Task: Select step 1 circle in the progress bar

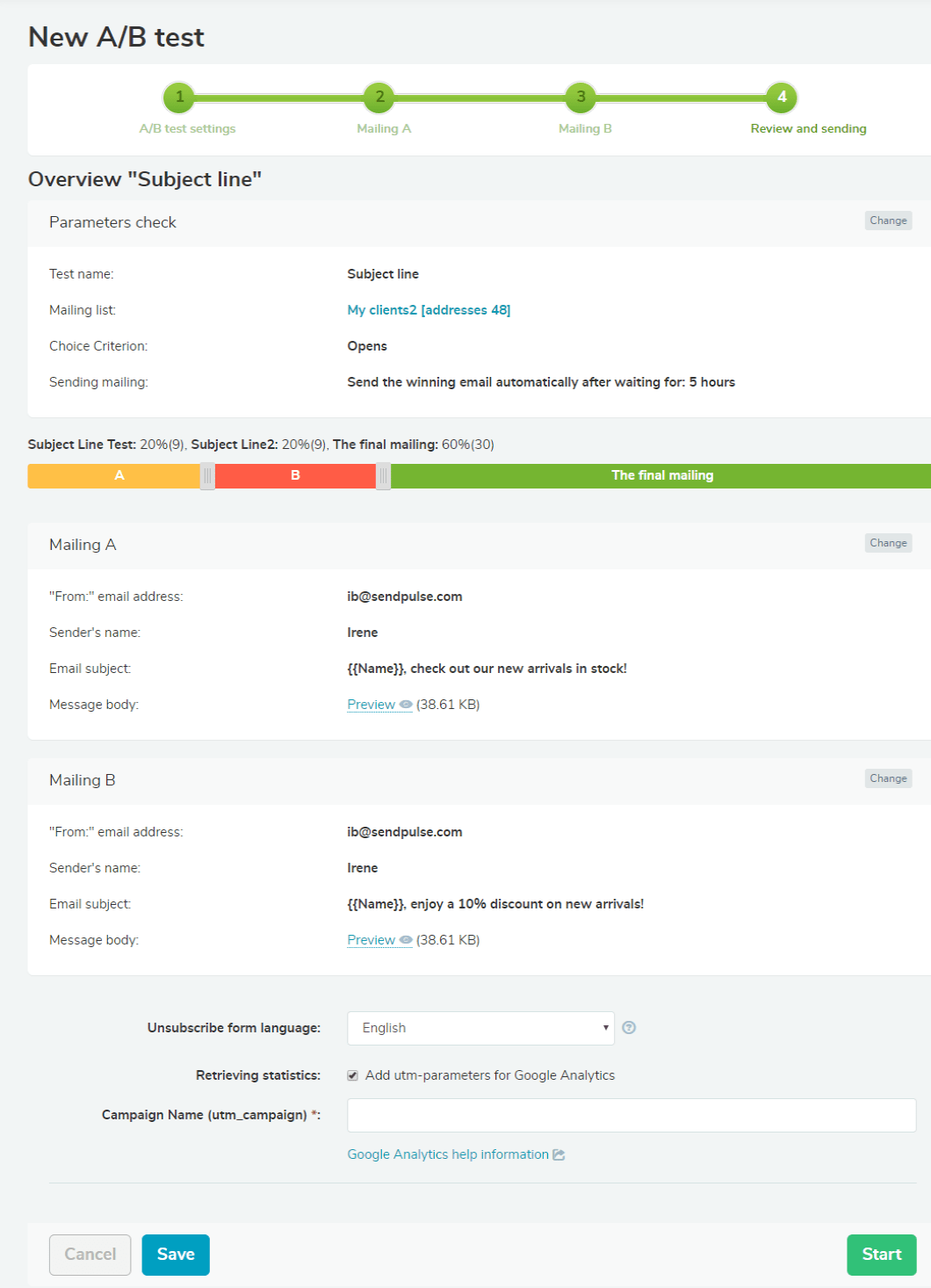Action: [179, 98]
